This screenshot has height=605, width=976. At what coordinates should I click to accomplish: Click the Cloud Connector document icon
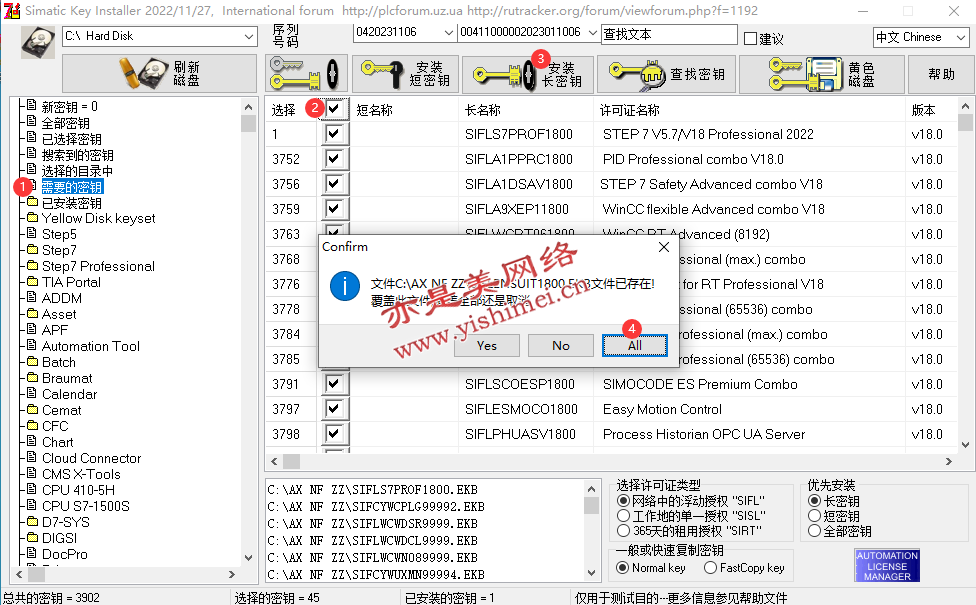(x=32, y=457)
